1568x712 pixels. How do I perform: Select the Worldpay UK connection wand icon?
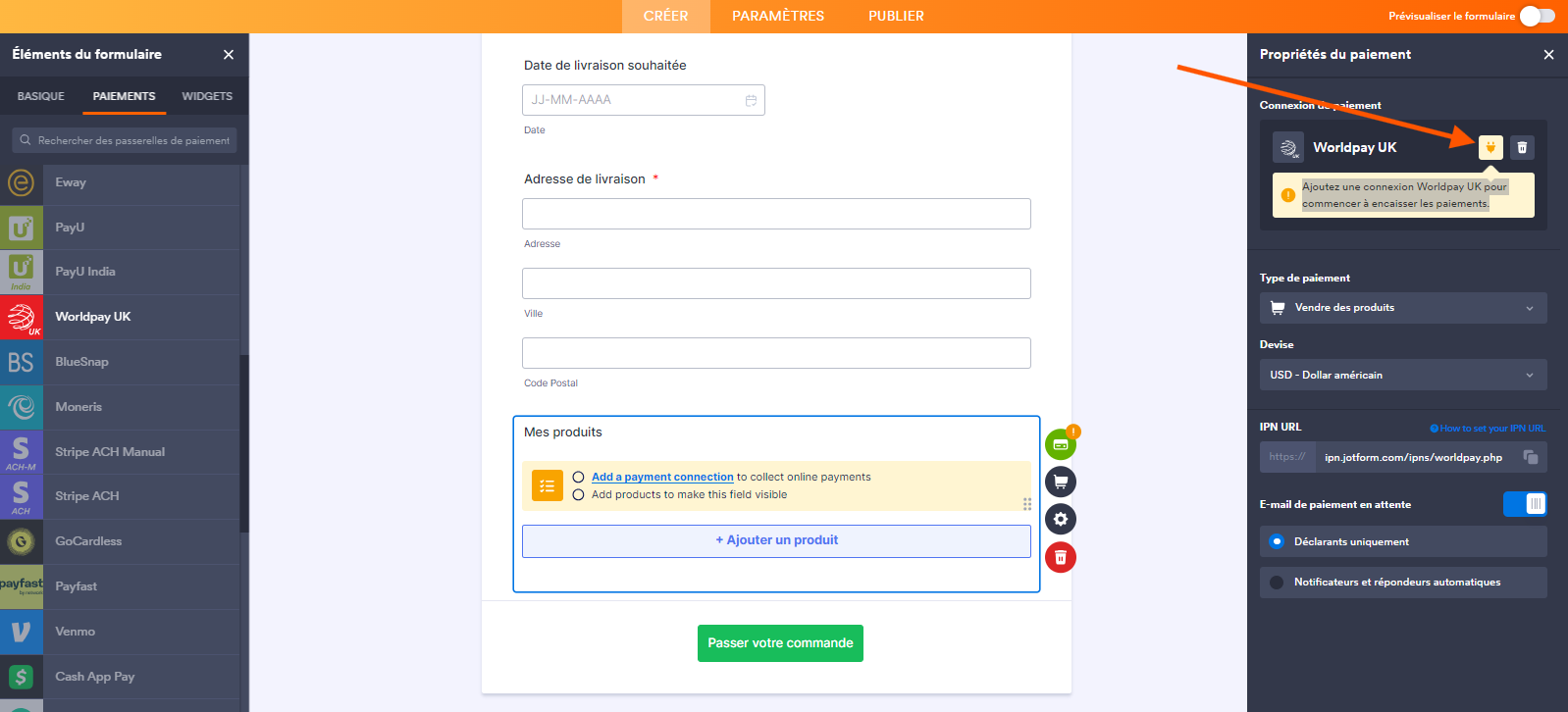pos(1491,147)
